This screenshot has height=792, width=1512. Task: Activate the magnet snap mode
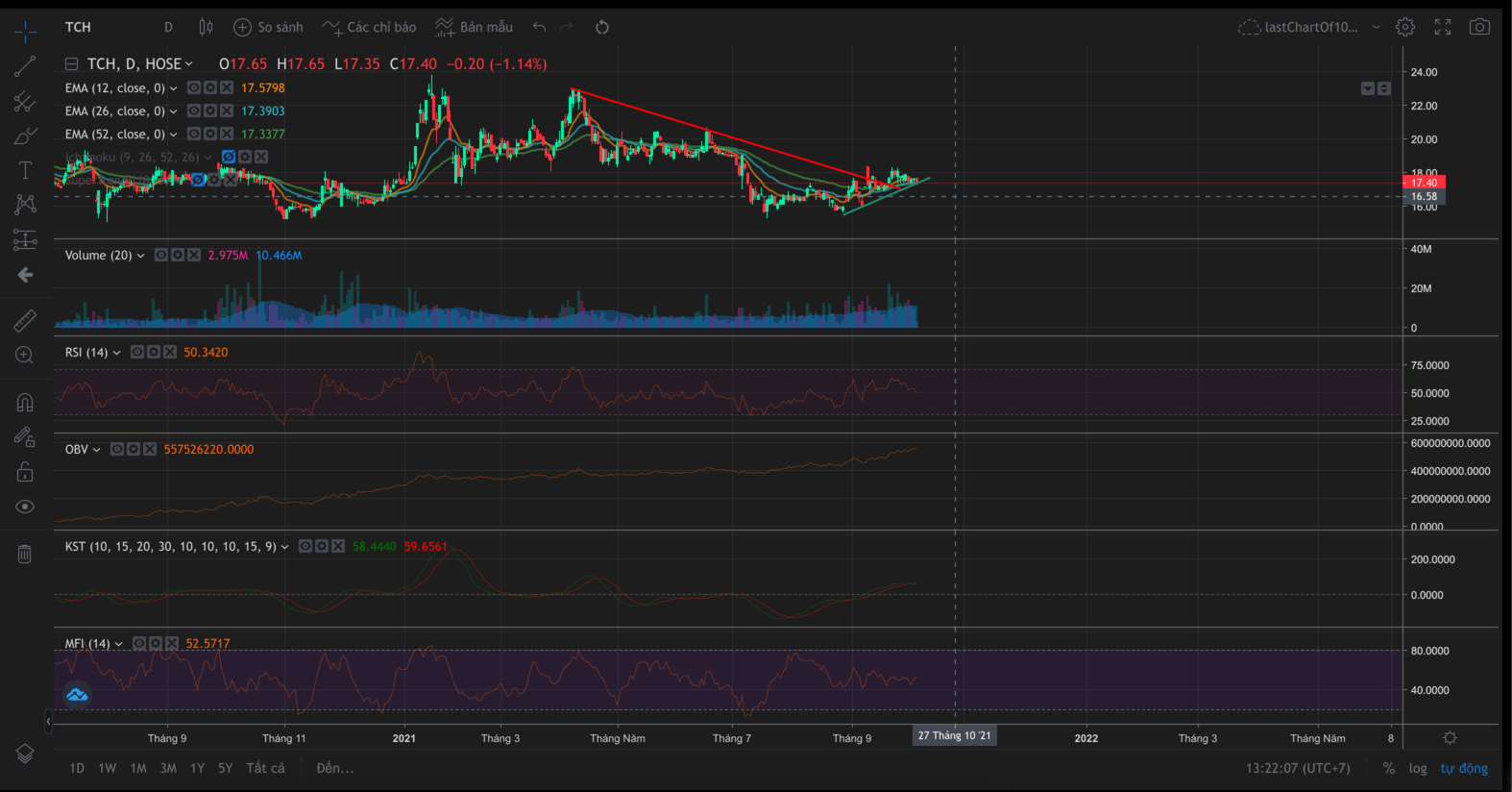(x=25, y=402)
